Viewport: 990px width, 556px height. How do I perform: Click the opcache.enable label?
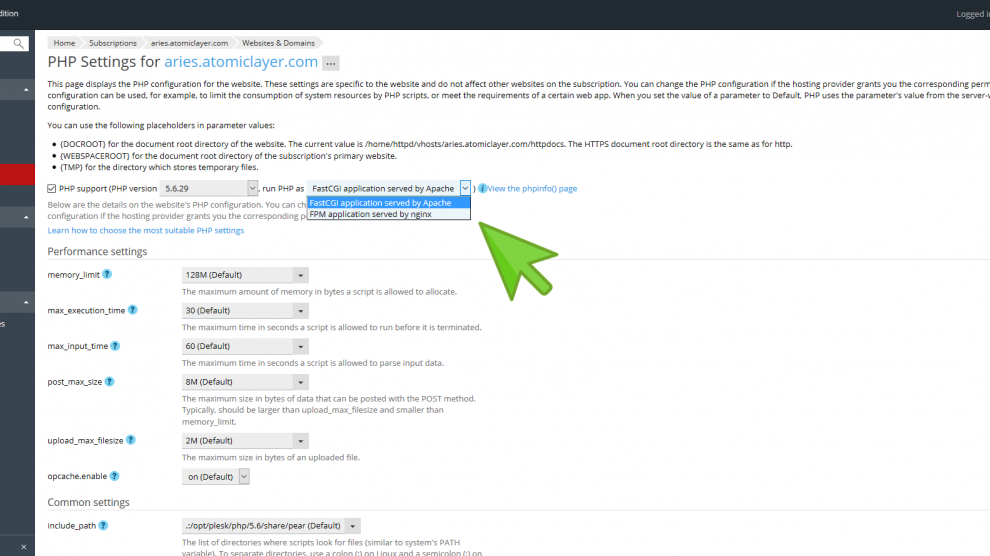(77, 476)
